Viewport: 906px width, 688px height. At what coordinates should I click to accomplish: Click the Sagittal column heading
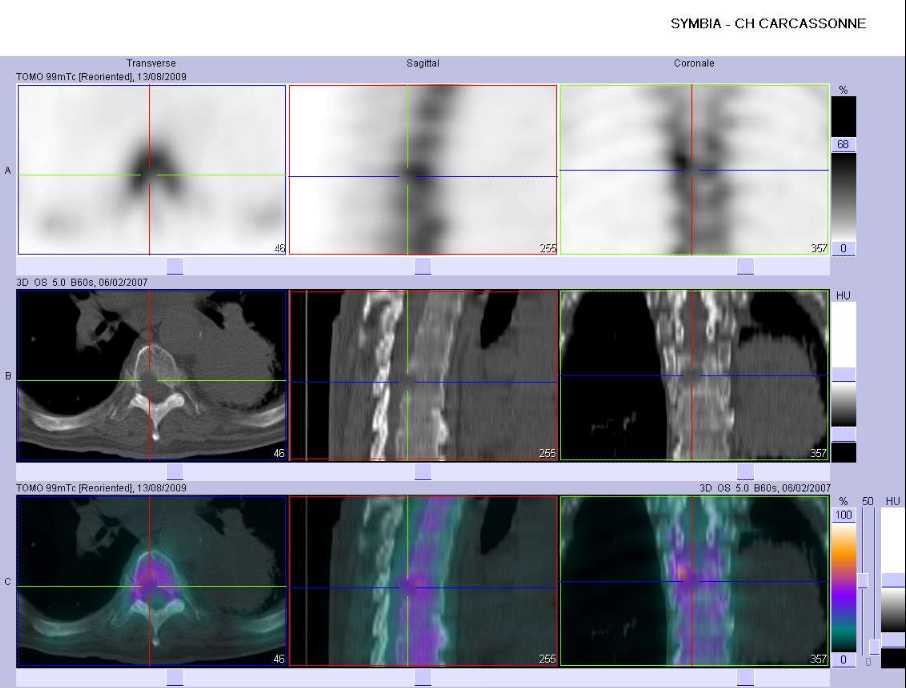point(422,63)
